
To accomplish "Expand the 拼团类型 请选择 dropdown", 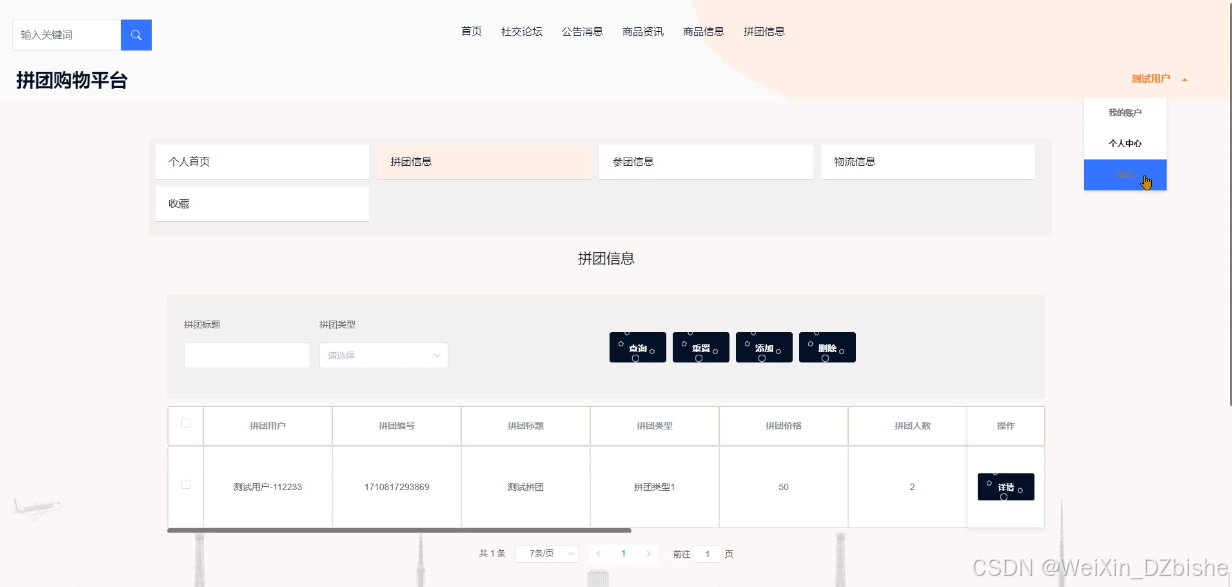I will pos(384,355).
